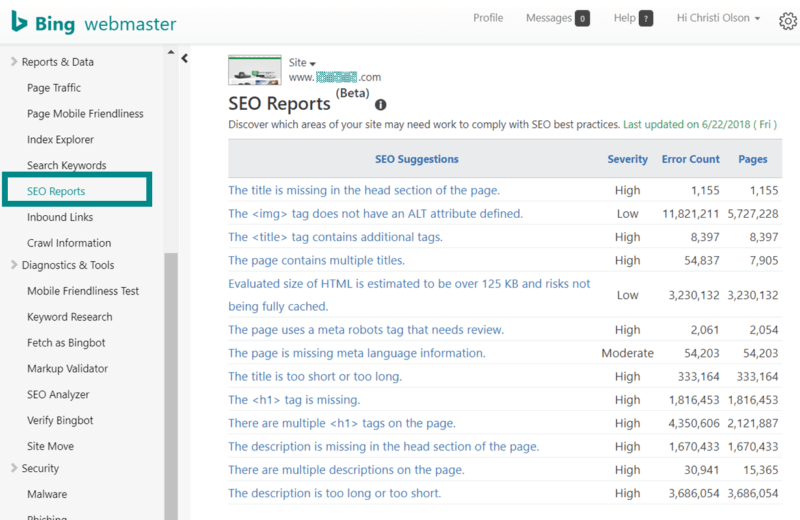Open Page Mobile Friendliness report

point(85,114)
